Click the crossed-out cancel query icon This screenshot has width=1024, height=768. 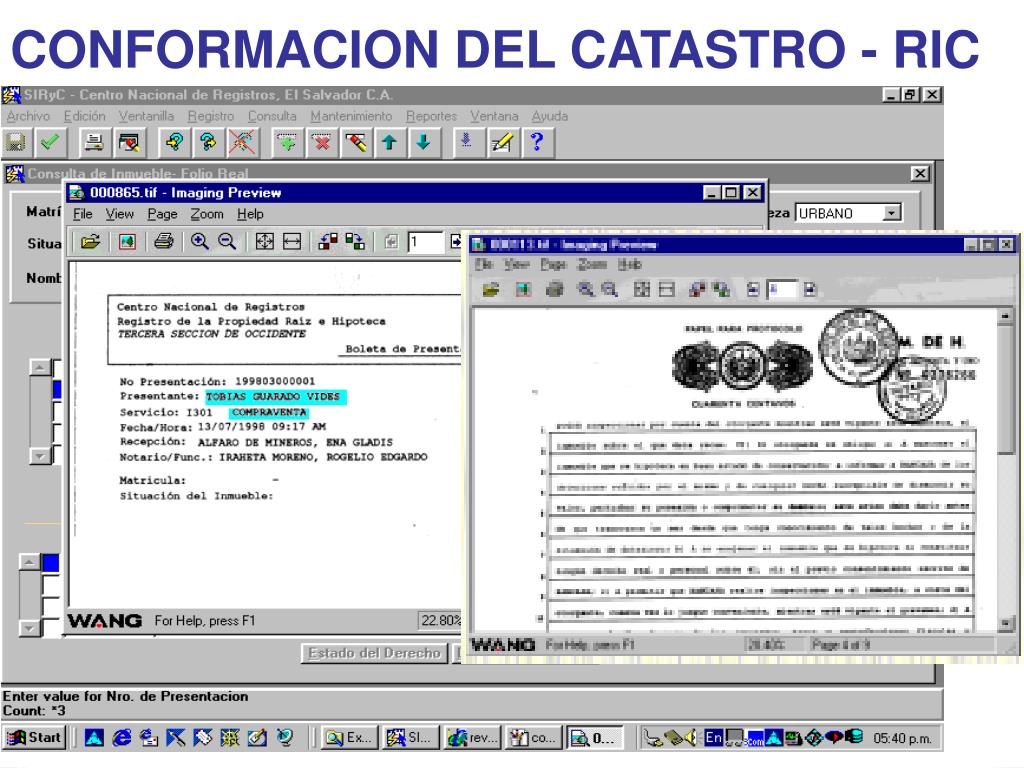pyautogui.click(x=242, y=142)
